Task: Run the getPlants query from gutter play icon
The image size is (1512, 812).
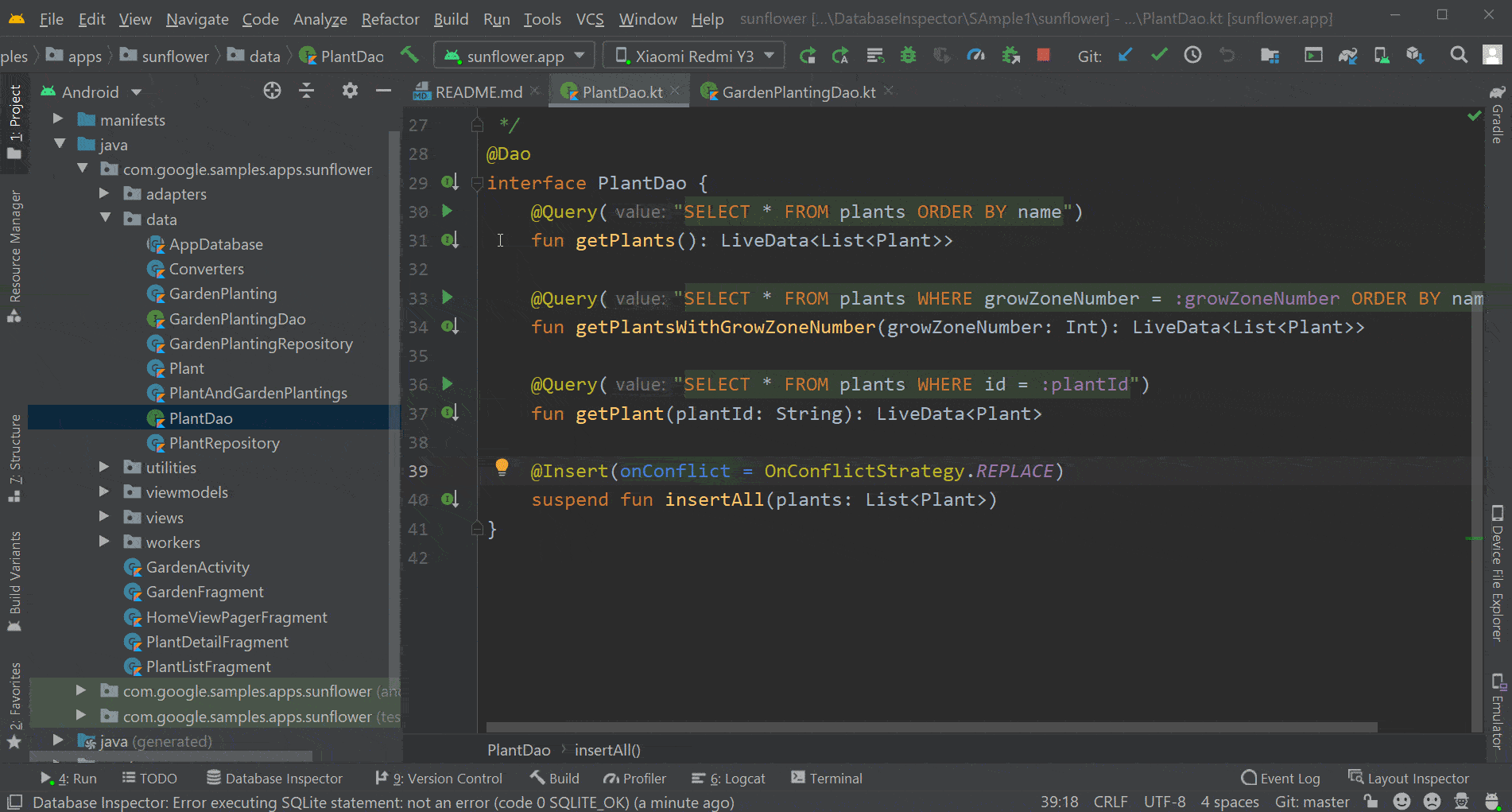Action: coord(447,211)
